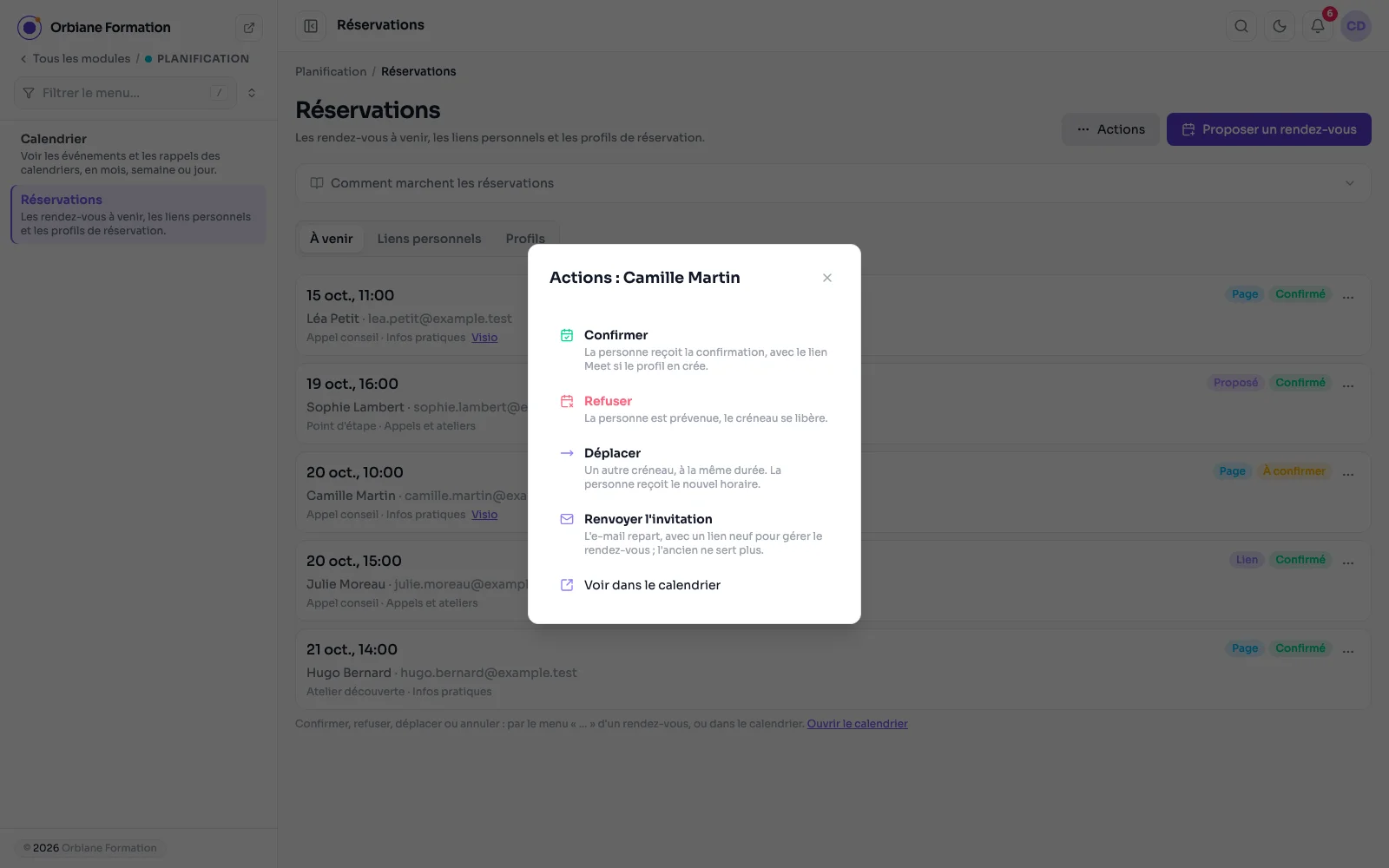Open Visio link in Léa Petit row
1389x868 pixels.
point(484,338)
